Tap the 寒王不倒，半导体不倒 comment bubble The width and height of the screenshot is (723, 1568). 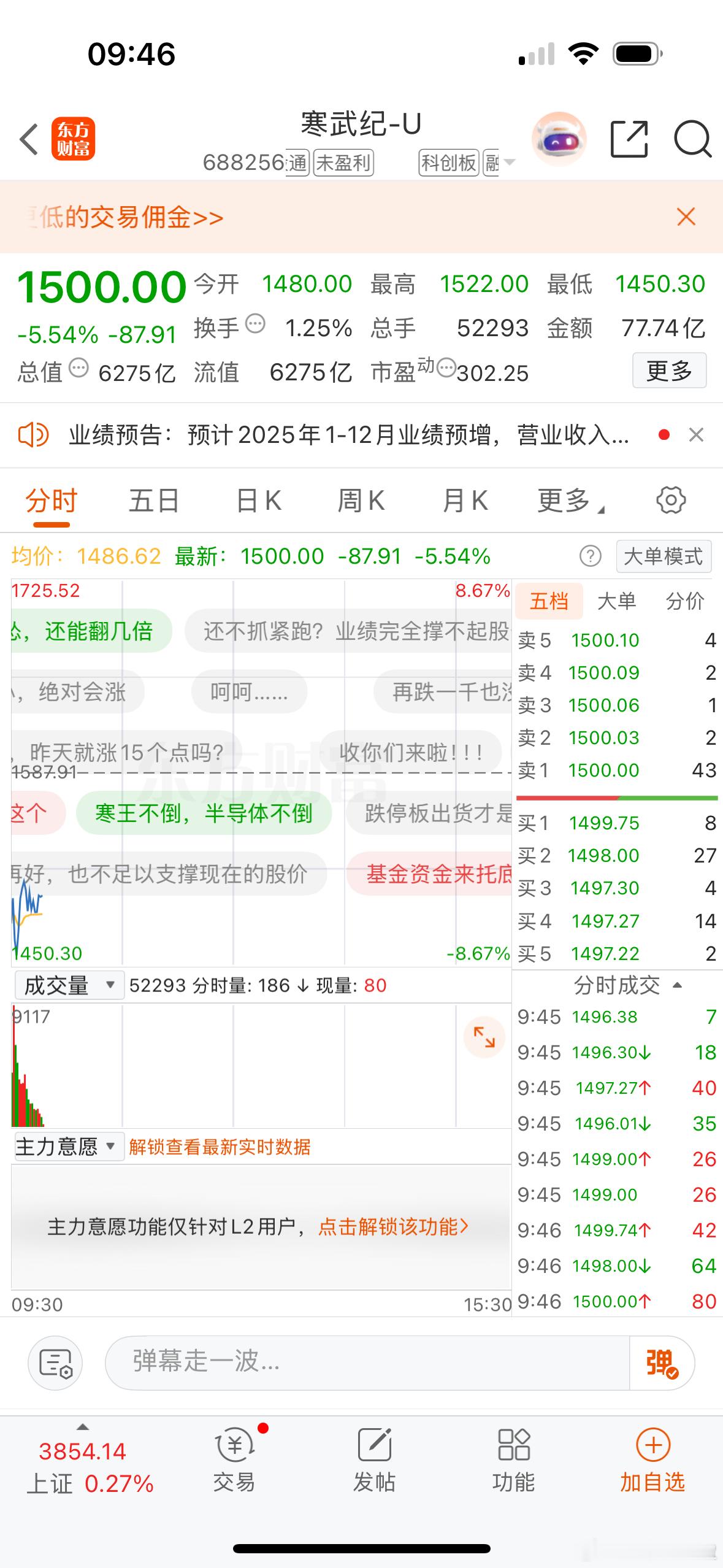point(204,813)
